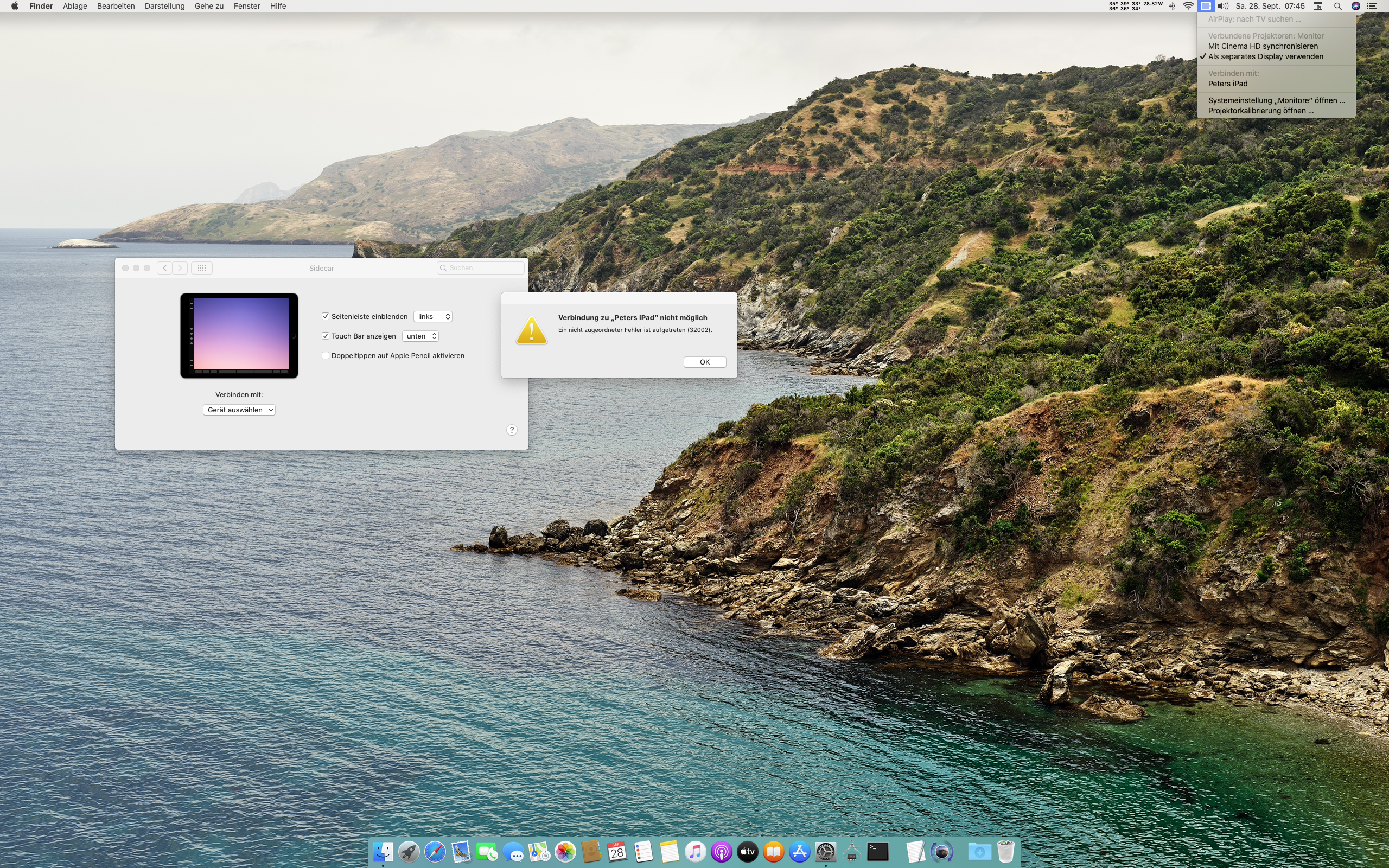Enable Doppeltippen auf Apple Pencil aktivieren
The image size is (1389, 868).
[x=326, y=355]
